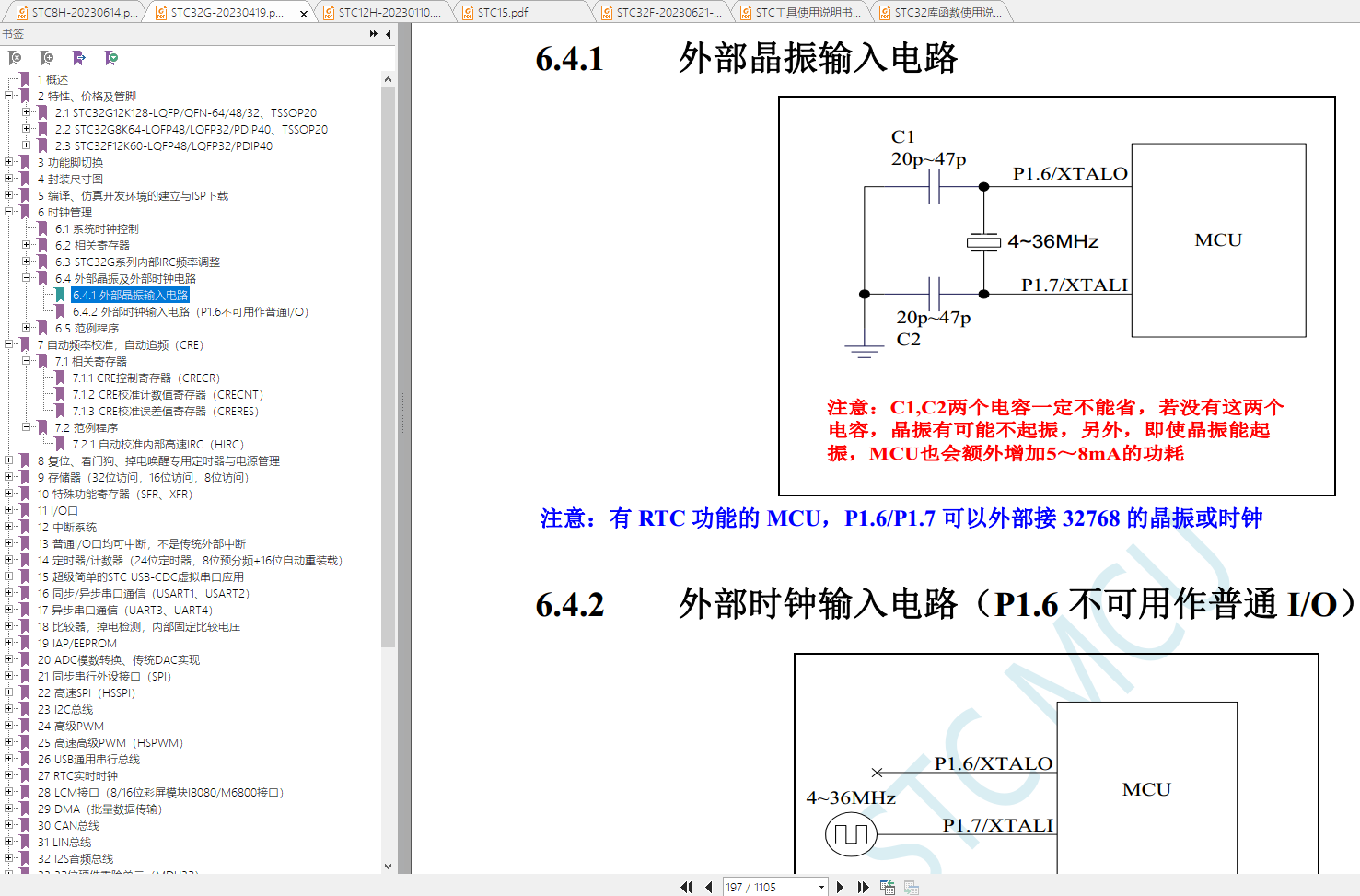Click the heading 6.4.1 外部晶振输入电路
The width and height of the screenshot is (1360, 896).
[x=747, y=58]
